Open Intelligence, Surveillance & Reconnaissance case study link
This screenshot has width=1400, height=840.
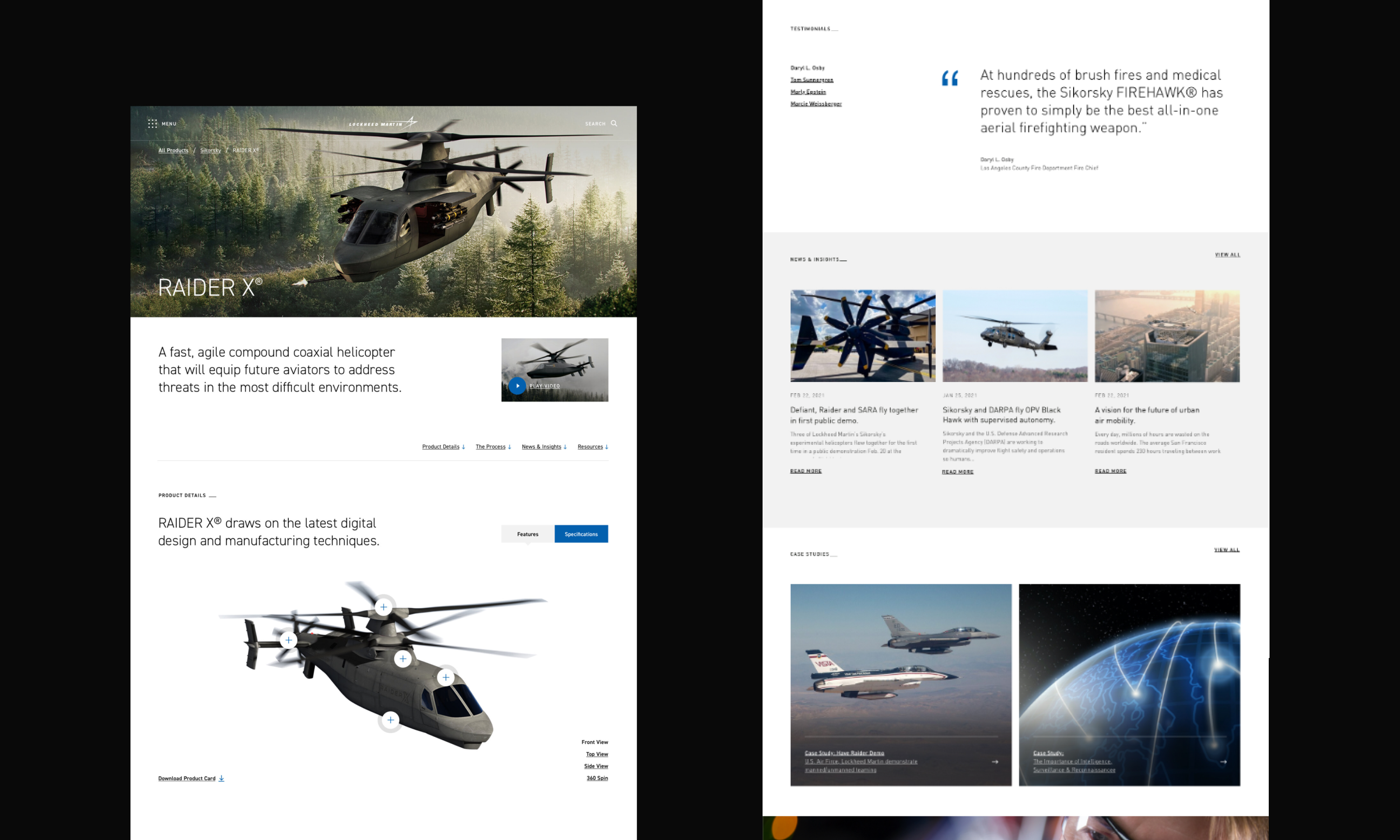pyautogui.click(x=1074, y=761)
